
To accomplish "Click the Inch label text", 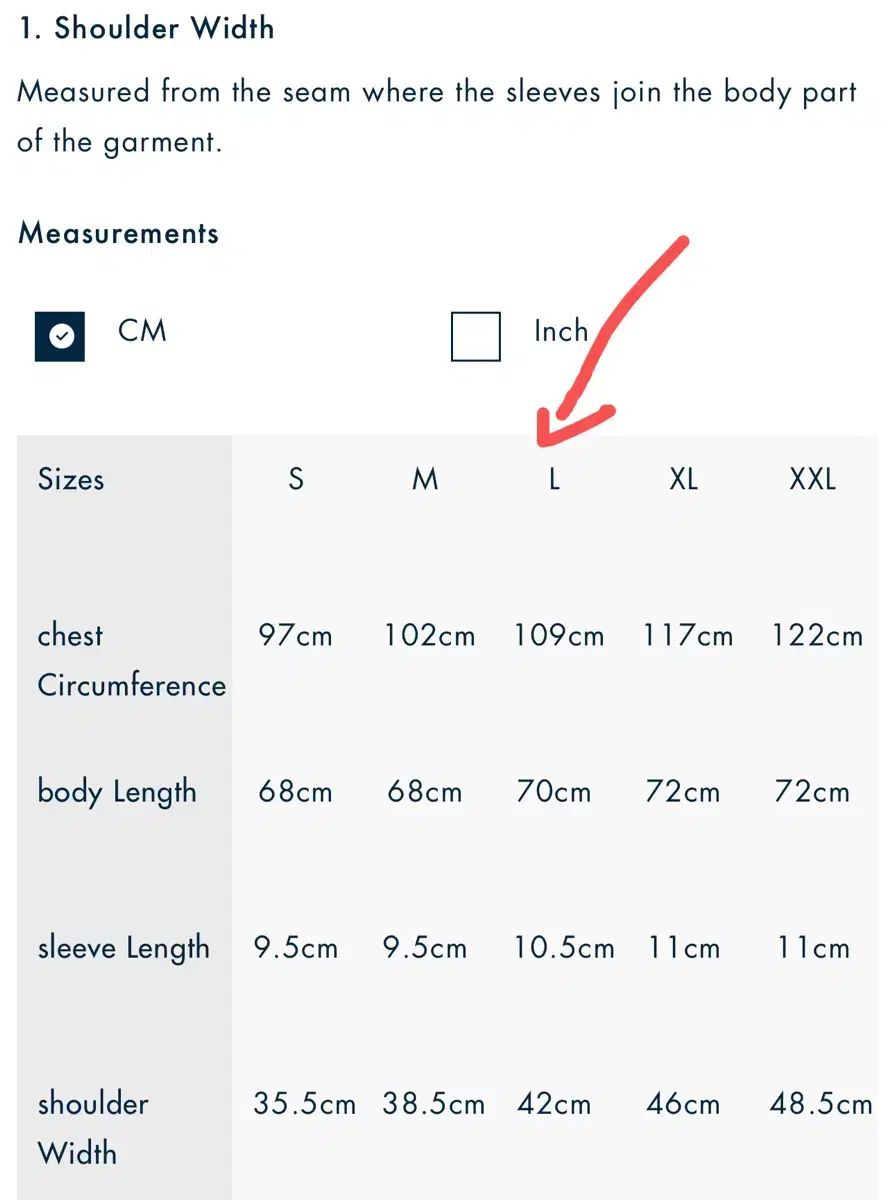I will click(x=560, y=331).
